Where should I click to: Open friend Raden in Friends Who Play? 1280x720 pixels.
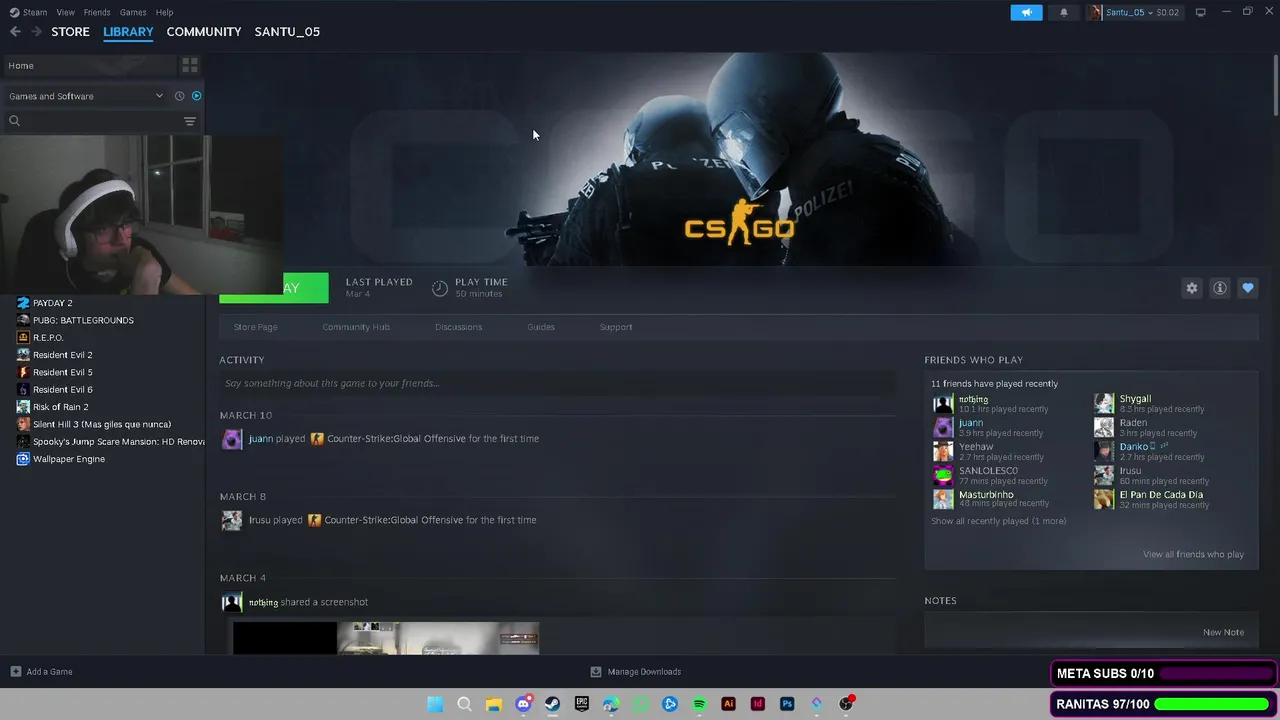coord(1133,423)
